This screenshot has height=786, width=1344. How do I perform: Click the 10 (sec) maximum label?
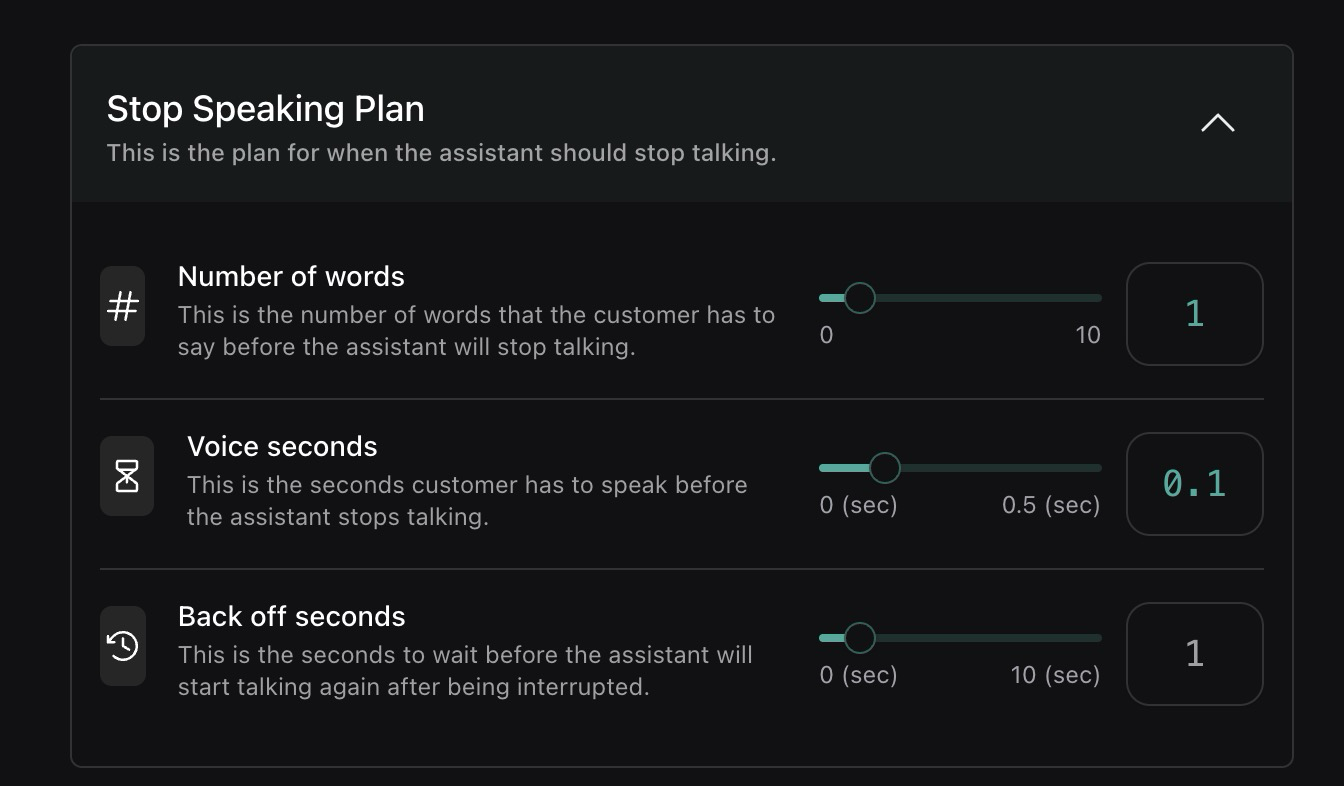[1055, 675]
